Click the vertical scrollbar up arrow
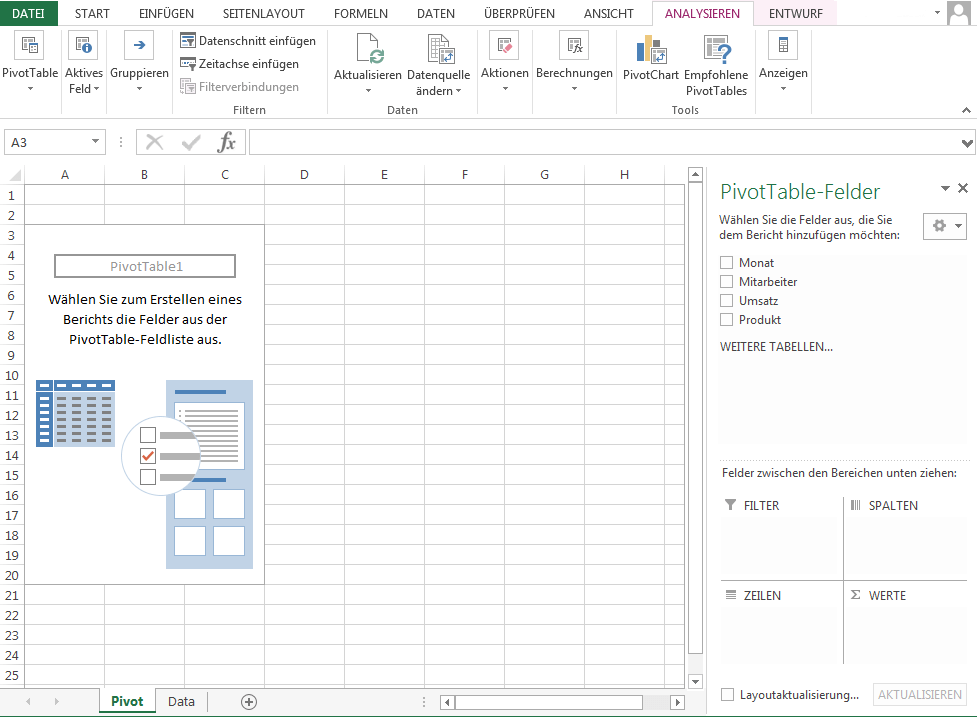The width and height of the screenshot is (977, 717). 695,175
